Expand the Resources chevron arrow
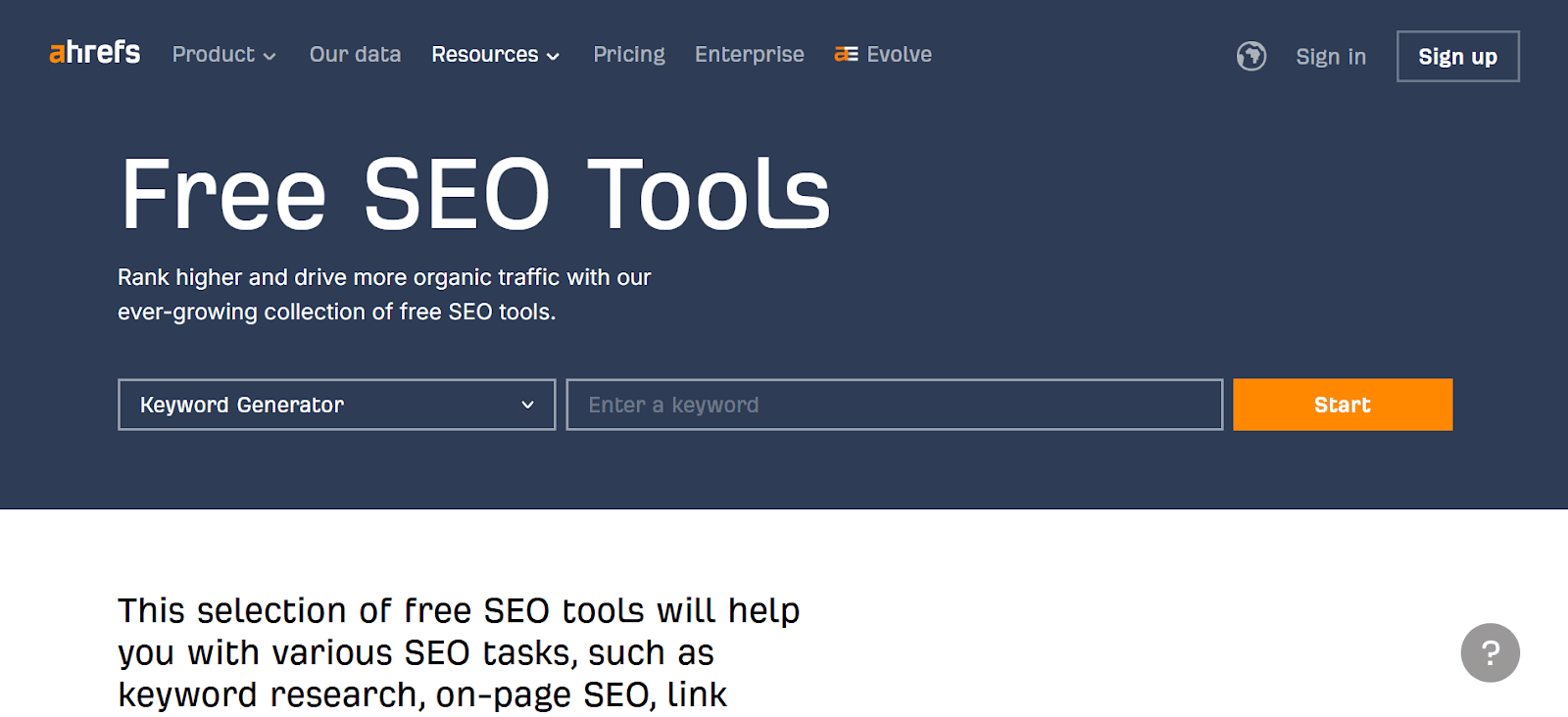This screenshot has width=1568, height=717. (554, 57)
